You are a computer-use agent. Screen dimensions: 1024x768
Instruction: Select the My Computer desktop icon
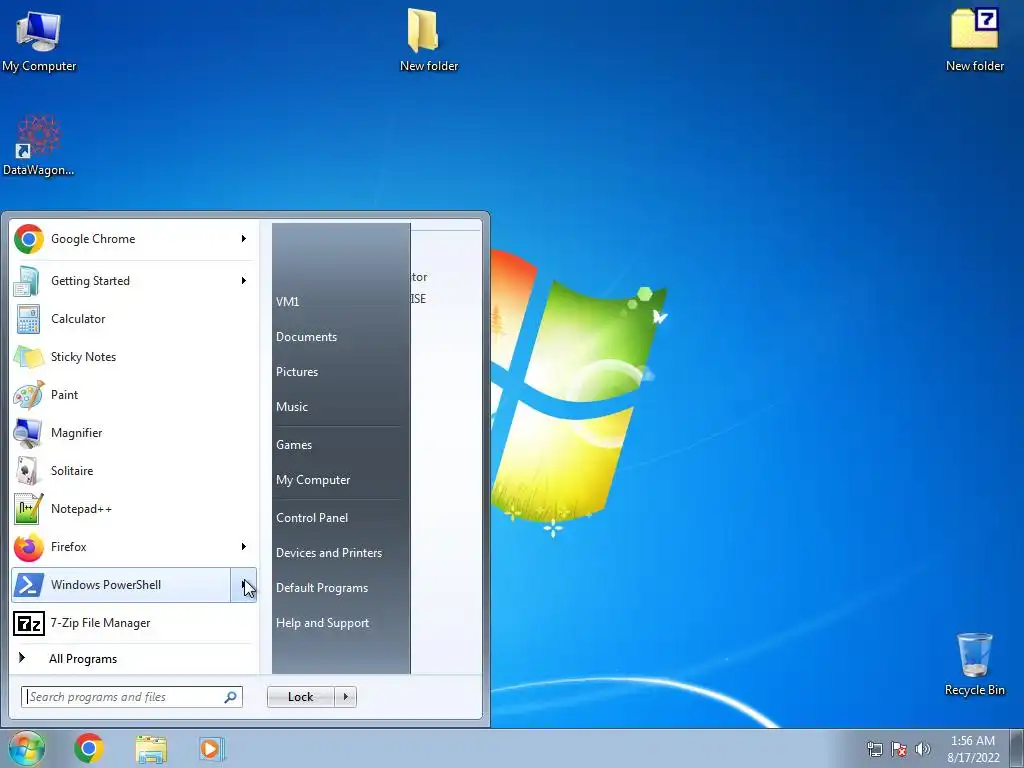pos(39,40)
